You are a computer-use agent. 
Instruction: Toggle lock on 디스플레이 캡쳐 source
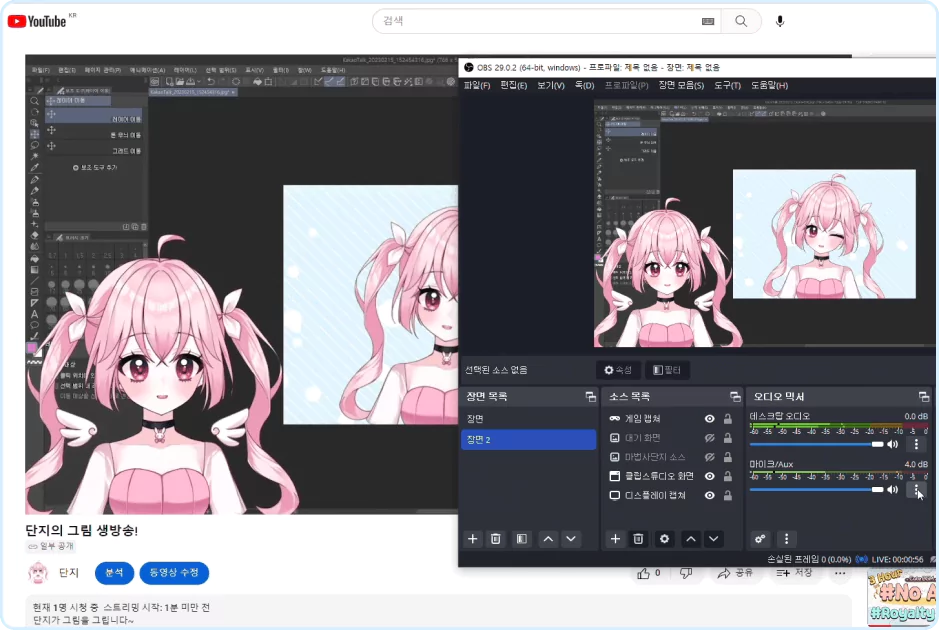[728, 495]
